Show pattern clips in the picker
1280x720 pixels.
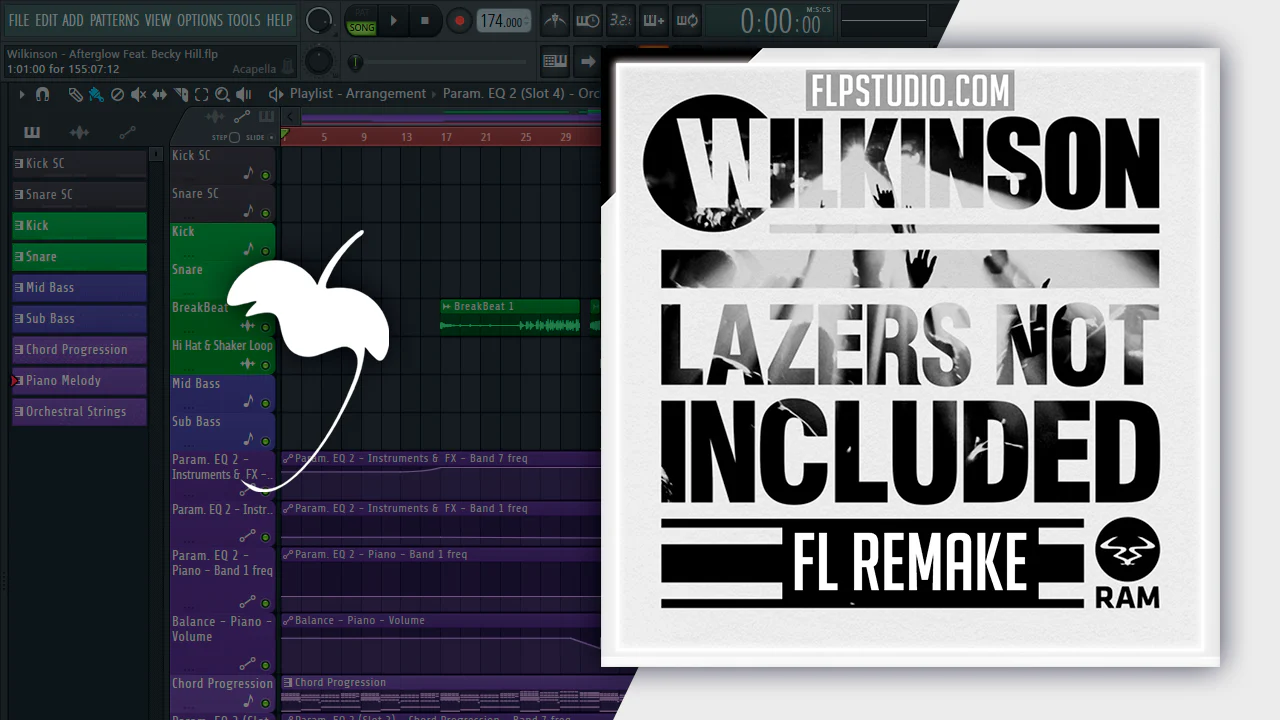point(32,132)
